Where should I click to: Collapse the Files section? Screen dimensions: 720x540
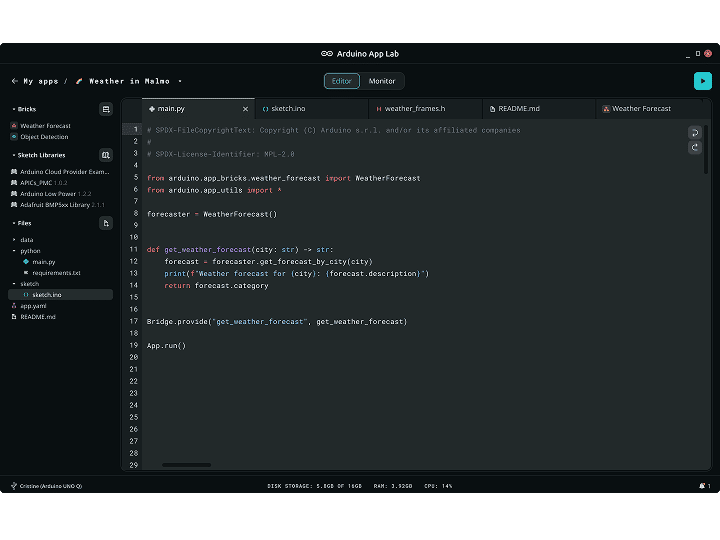[14, 223]
